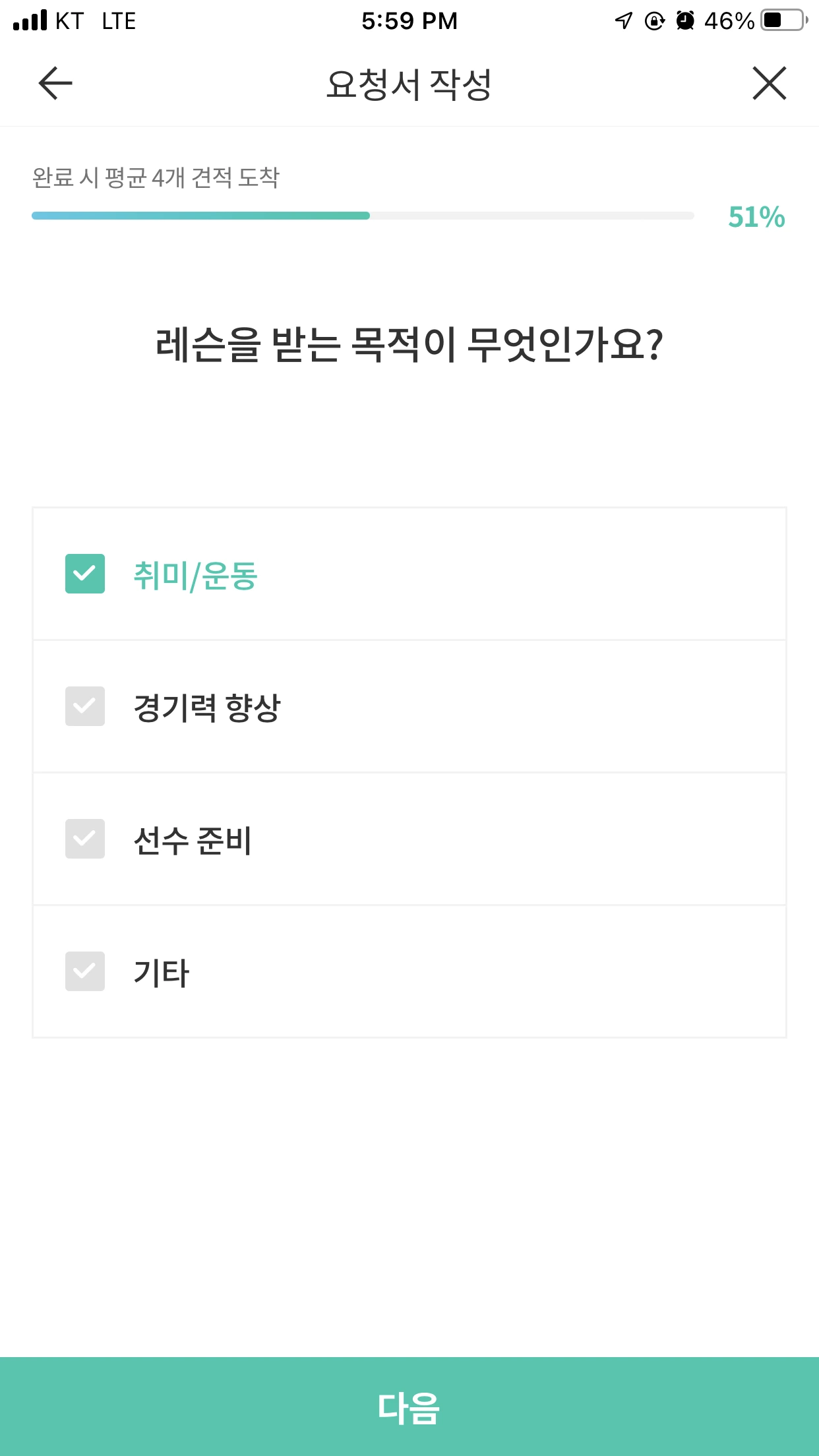
Task: Select the 취미/운동 option label
Action: point(195,575)
